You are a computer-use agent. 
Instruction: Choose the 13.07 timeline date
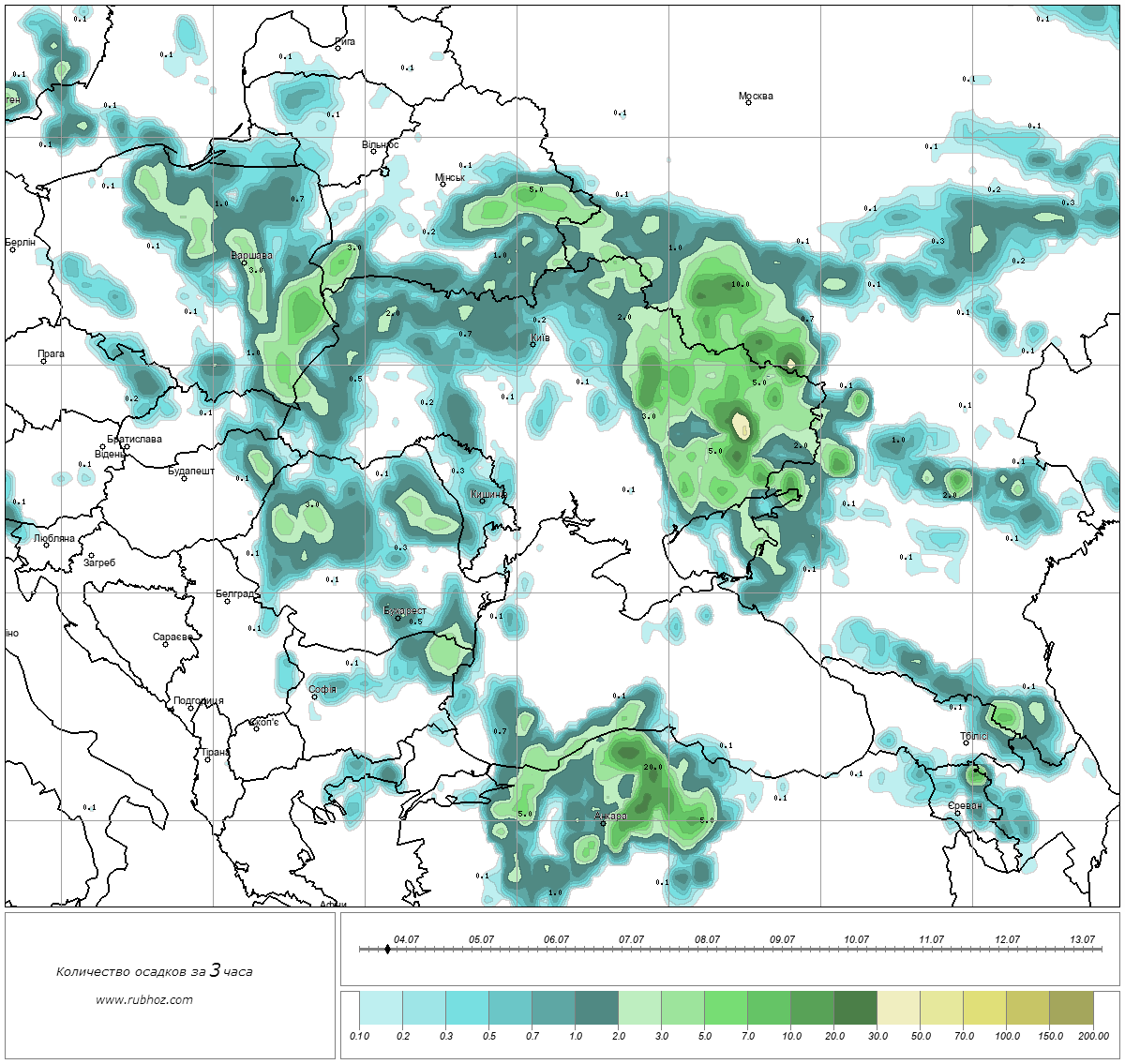pos(1082,939)
